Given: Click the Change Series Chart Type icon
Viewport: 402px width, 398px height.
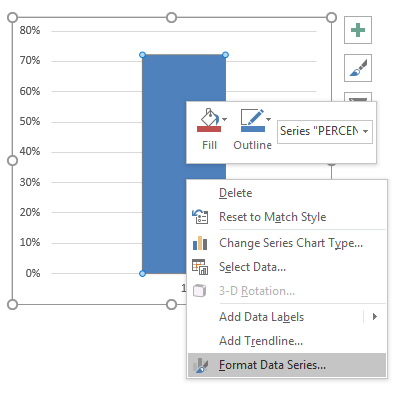Looking at the screenshot, I should point(200,243).
